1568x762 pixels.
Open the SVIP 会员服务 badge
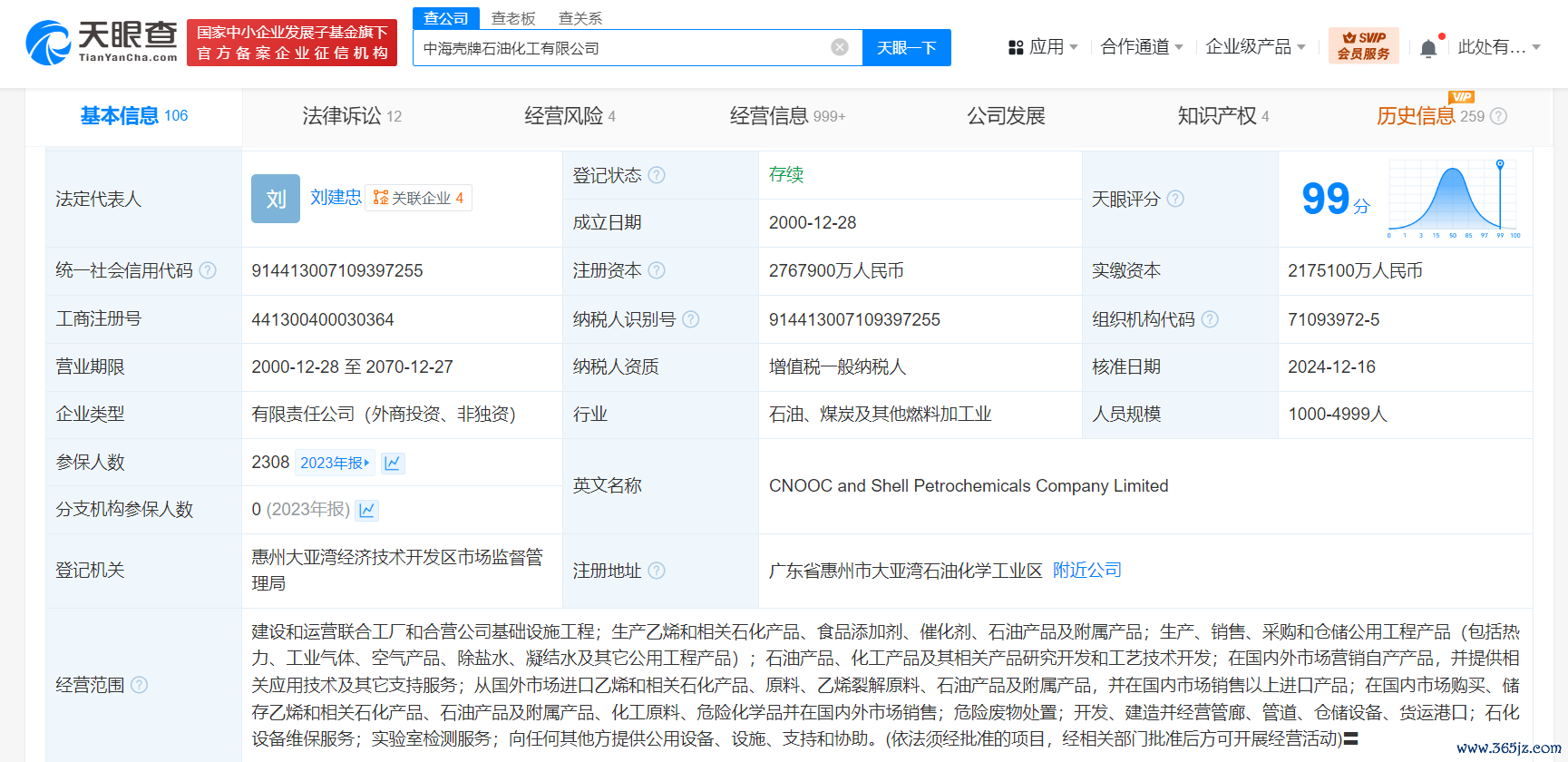tap(1363, 45)
